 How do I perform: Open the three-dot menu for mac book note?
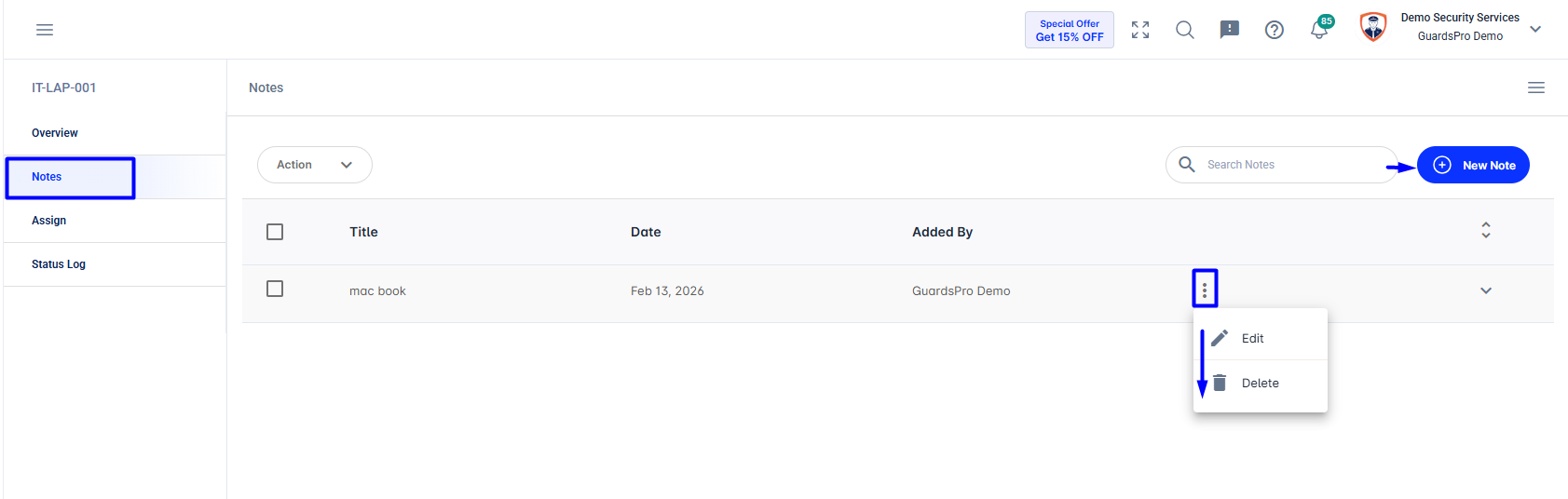[x=1205, y=290]
